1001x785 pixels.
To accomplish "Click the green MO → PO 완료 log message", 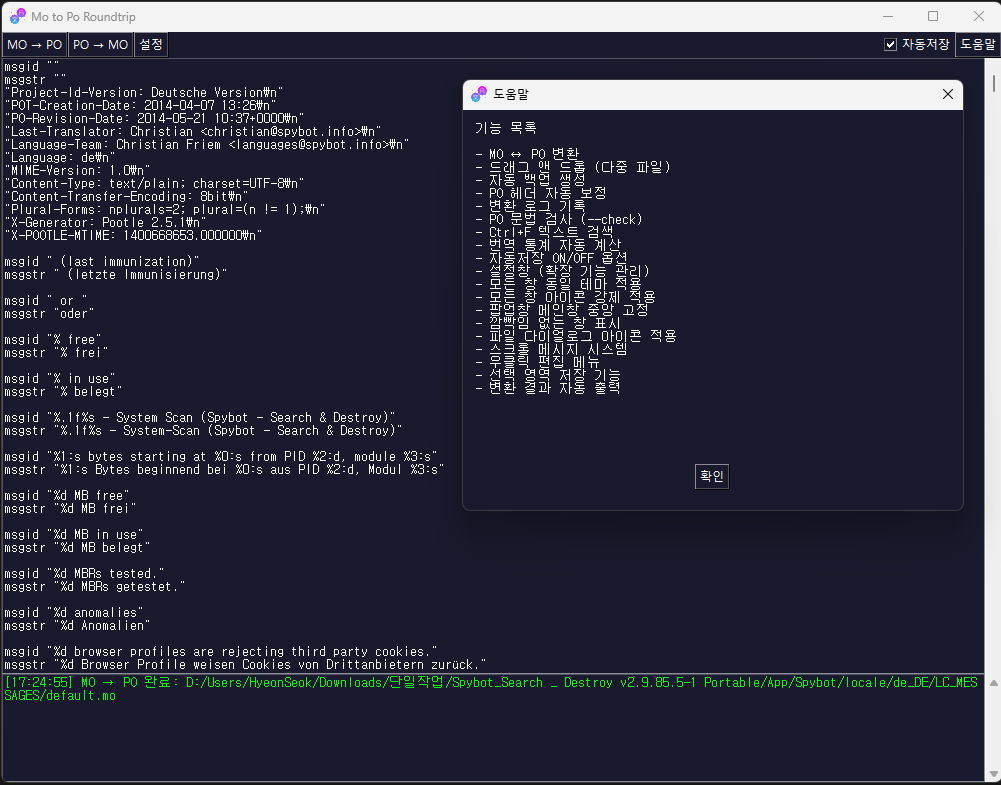I will [x=490, y=689].
